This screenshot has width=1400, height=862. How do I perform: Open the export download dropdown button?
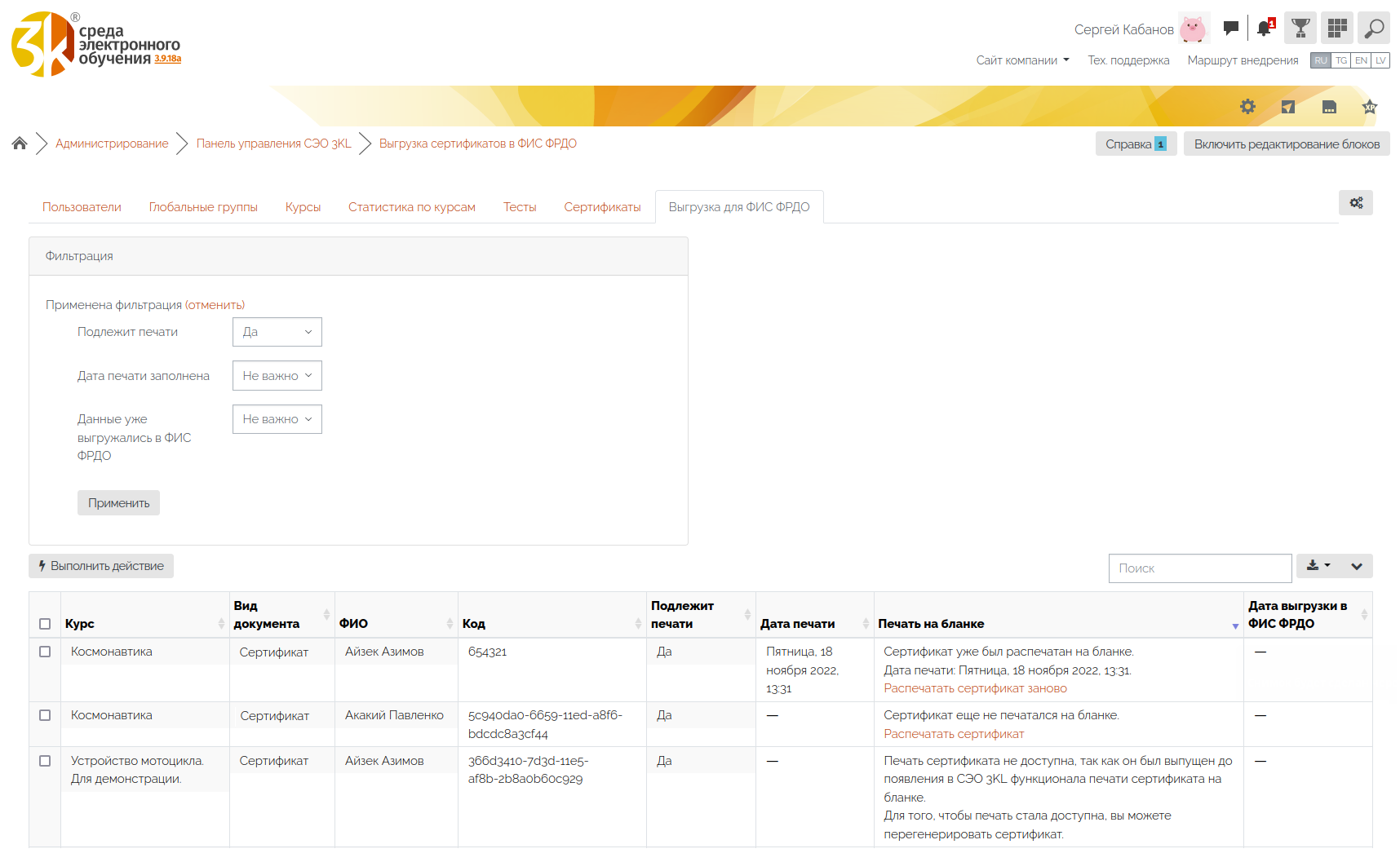pyautogui.click(x=1318, y=566)
